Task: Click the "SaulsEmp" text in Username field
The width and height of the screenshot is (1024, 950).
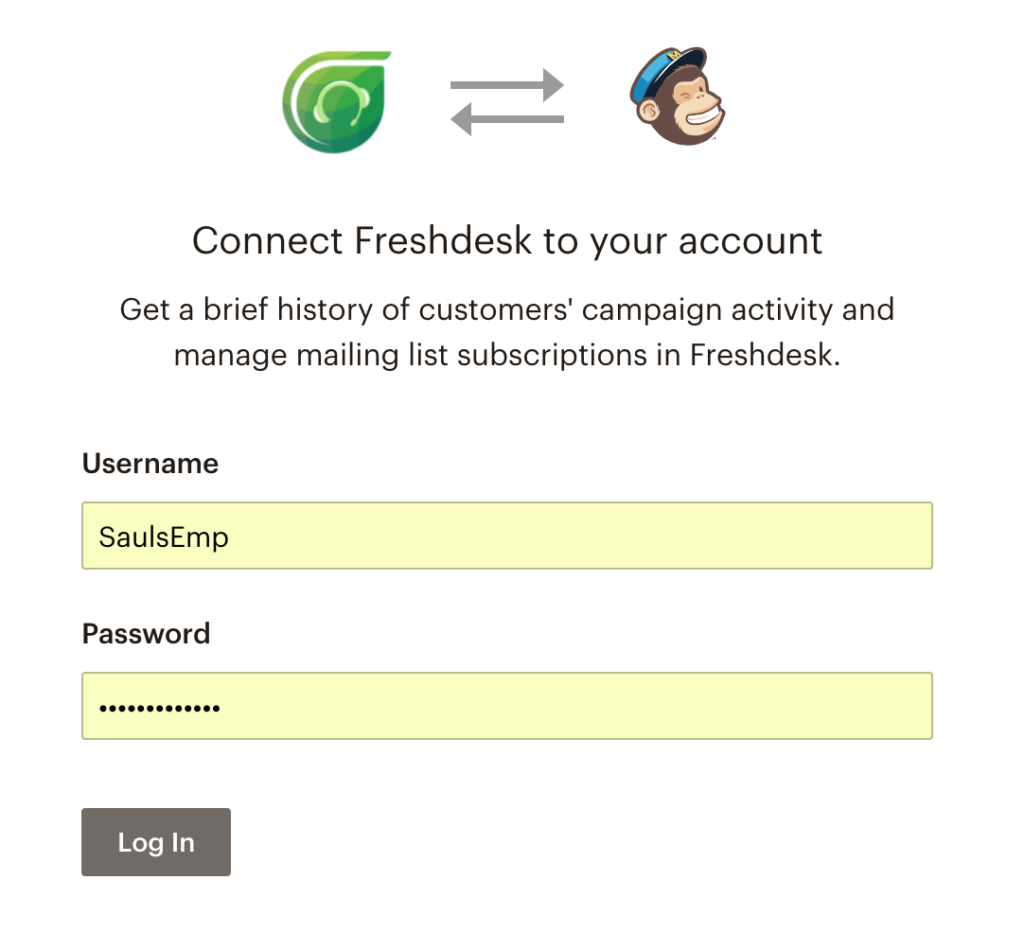Action: (164, 537)
